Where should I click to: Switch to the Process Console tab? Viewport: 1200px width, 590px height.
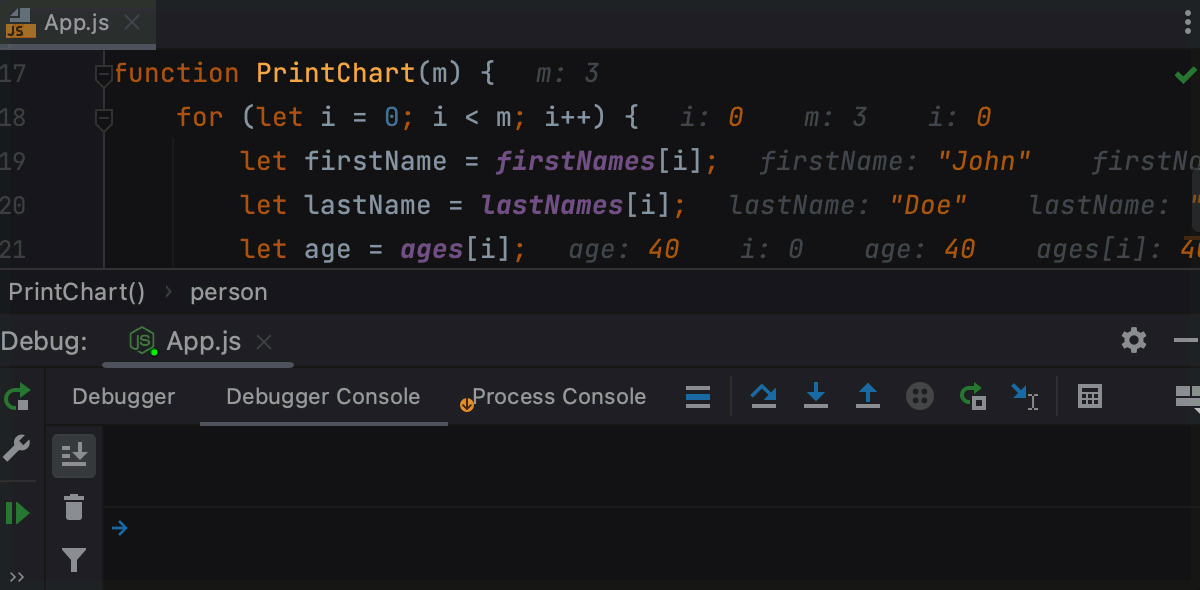[x=558, y=397]
